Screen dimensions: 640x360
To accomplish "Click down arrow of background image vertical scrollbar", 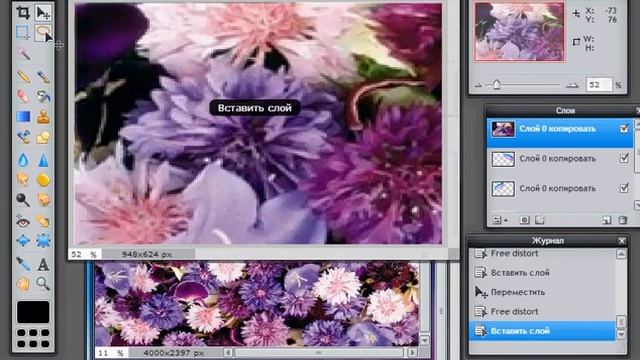I will 424,340.
